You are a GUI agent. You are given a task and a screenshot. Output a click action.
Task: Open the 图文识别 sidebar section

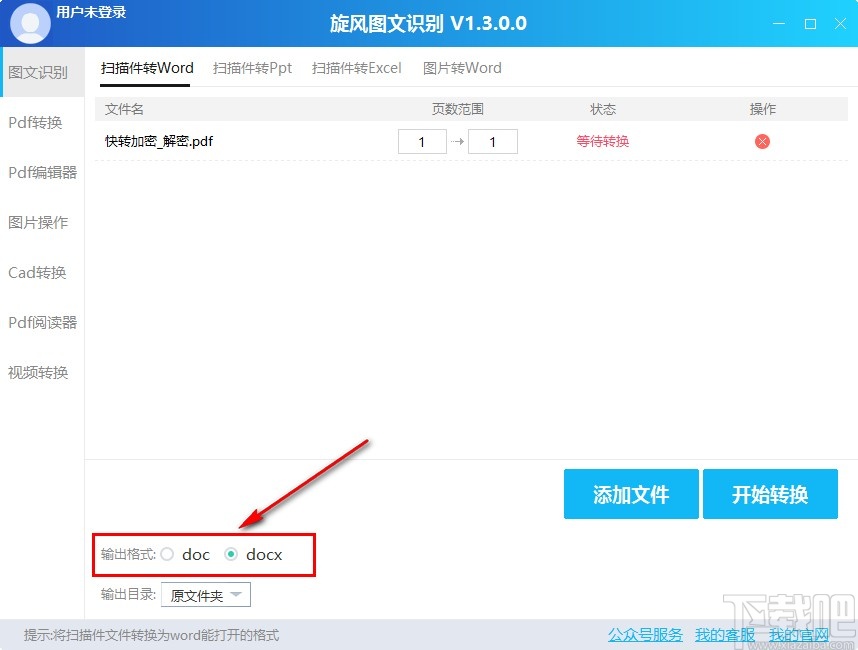38,72
